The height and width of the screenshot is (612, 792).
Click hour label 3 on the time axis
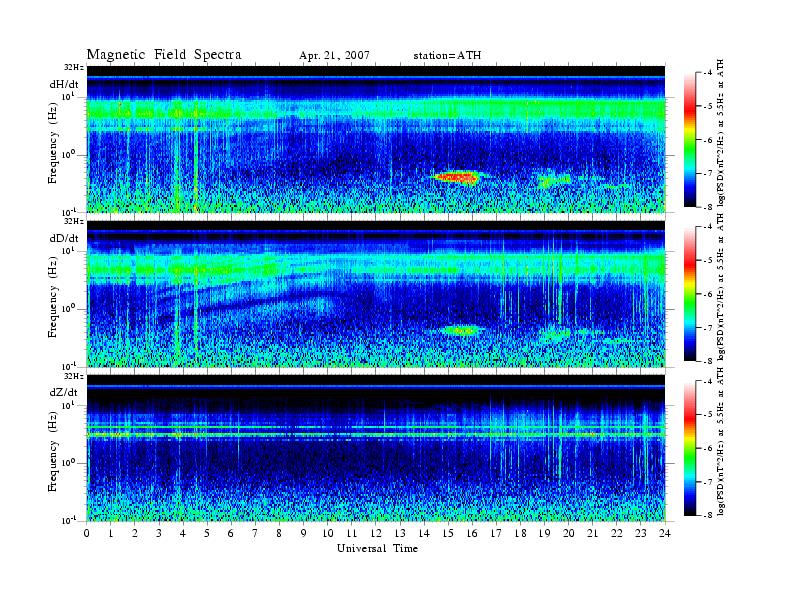159,533
